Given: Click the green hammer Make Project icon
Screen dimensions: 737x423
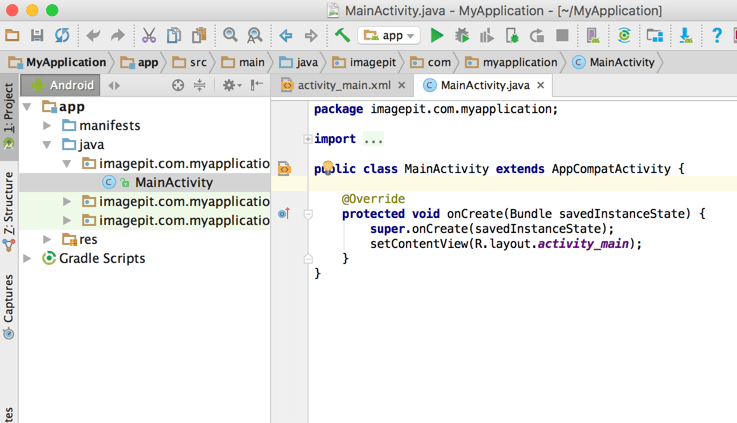Looking at the screenshot, I should [x=342, y=35].
